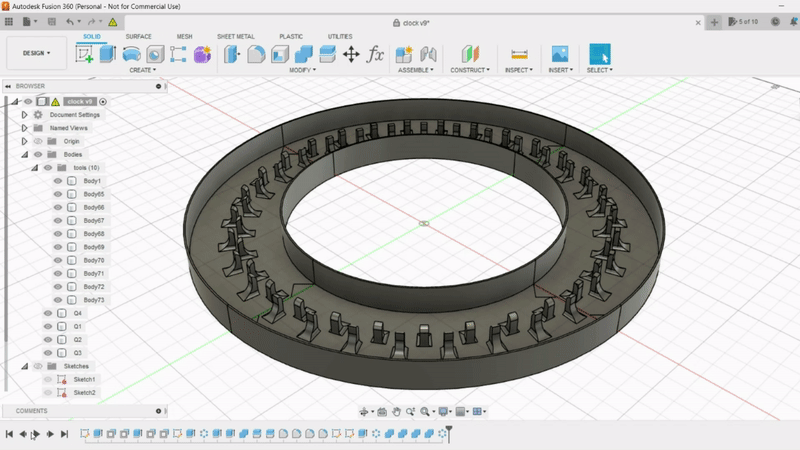Show Sketch1 using its eye icon

click(x=48, y=380)
